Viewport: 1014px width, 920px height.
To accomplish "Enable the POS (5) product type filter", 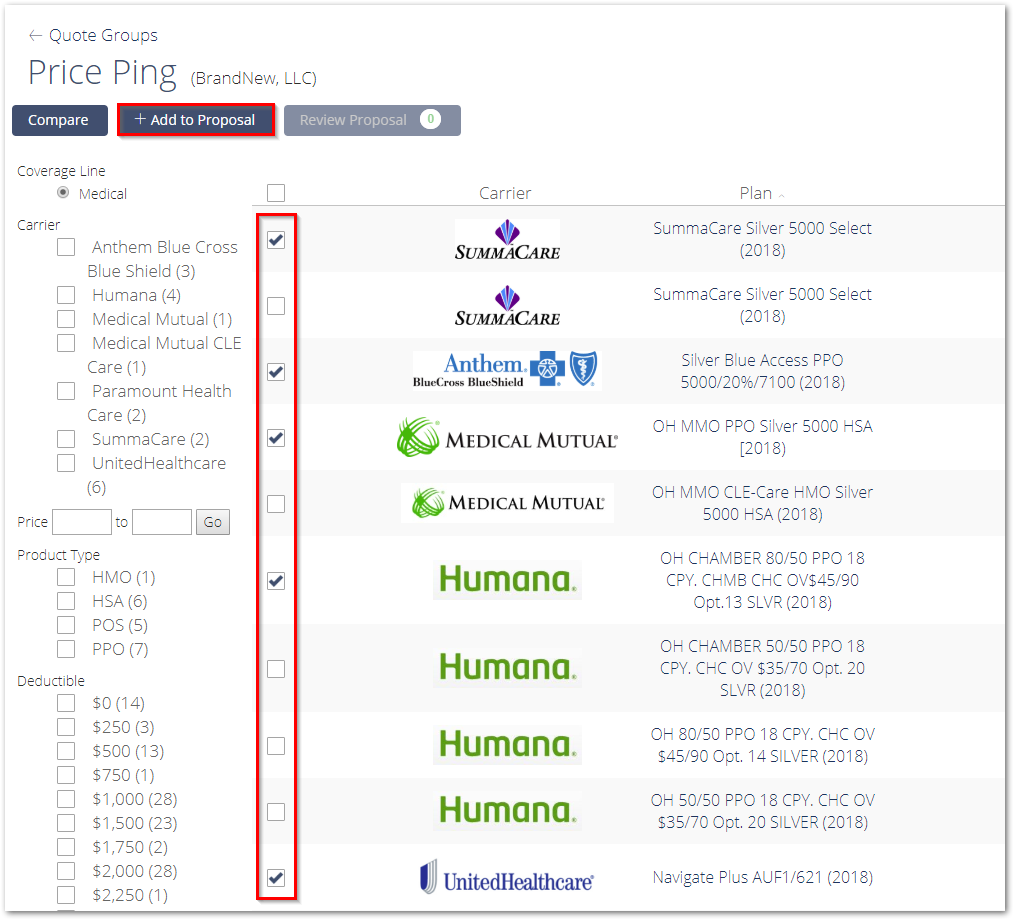I will pos(66,625).
